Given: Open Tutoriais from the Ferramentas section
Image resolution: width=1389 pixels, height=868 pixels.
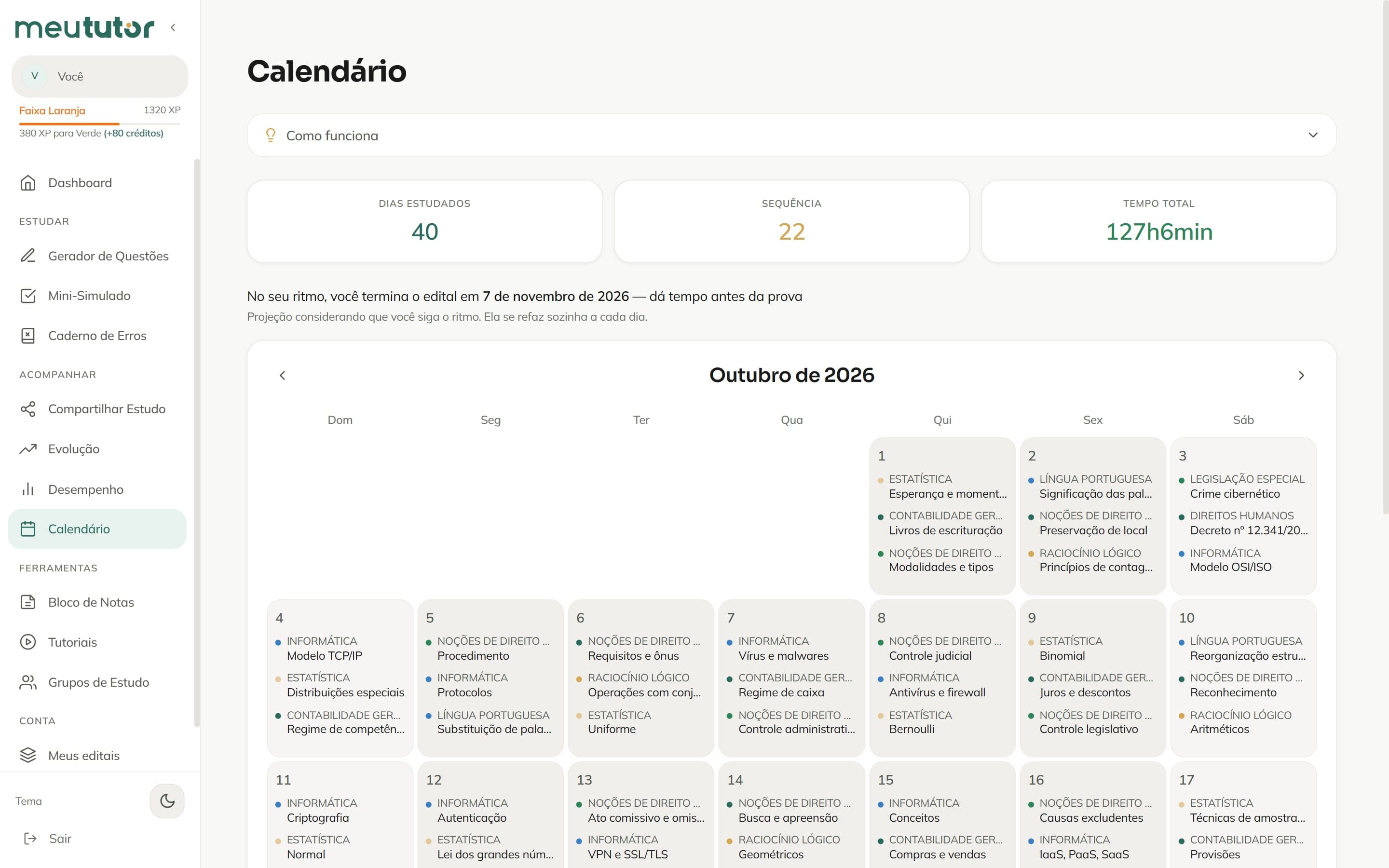Looking at the screenshot, I should (x=97, y=642).
